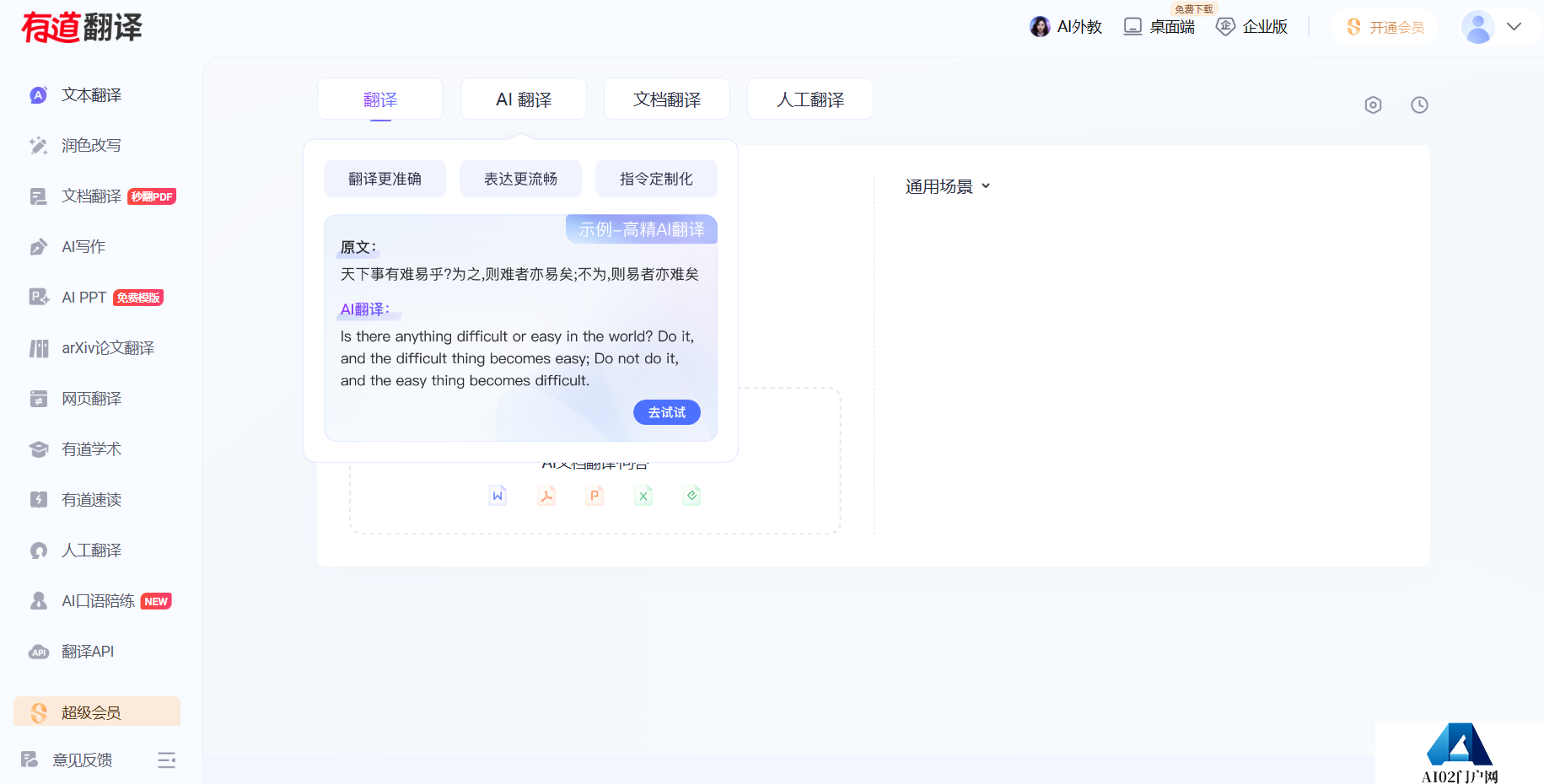The width and height of the screenshot is (1544, 784).
Task: Click the 免费模版 badge
Action: click(x=138, y=298)
